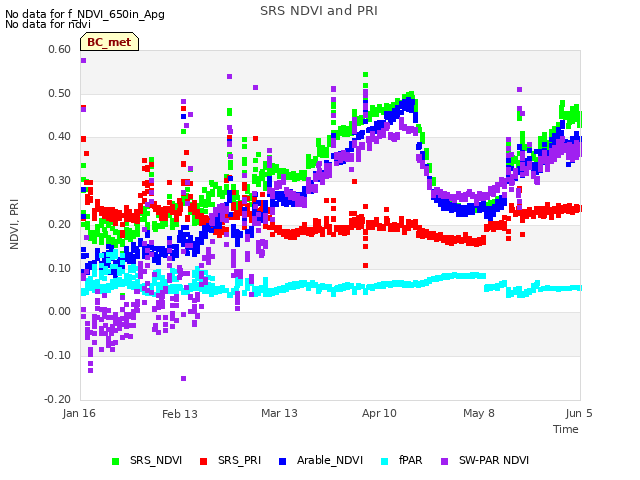Click the May 8 axis label
This screenshot has width=640, height=480.
point(479,413)
